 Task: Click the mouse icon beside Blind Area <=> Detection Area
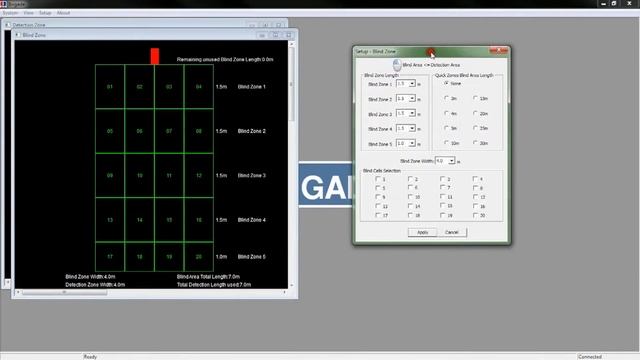click(397, 64)
